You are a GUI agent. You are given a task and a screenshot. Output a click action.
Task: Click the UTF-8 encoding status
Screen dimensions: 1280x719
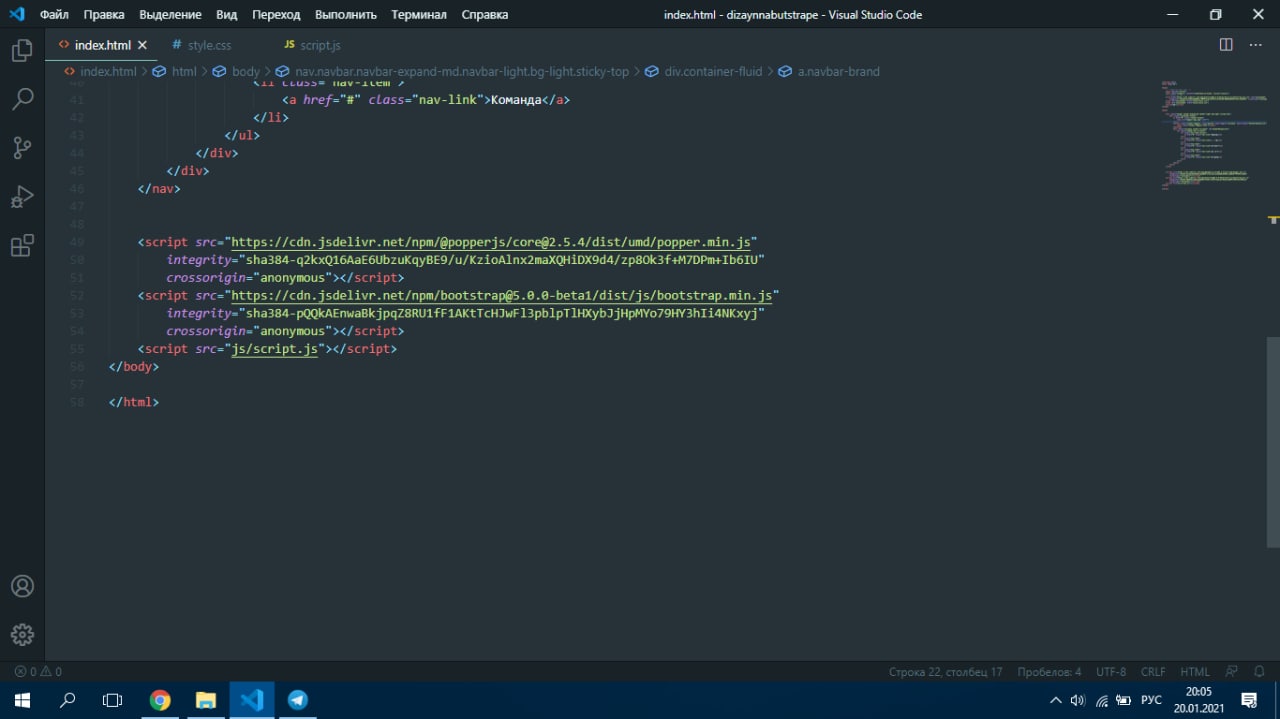tap(1111, 672)
